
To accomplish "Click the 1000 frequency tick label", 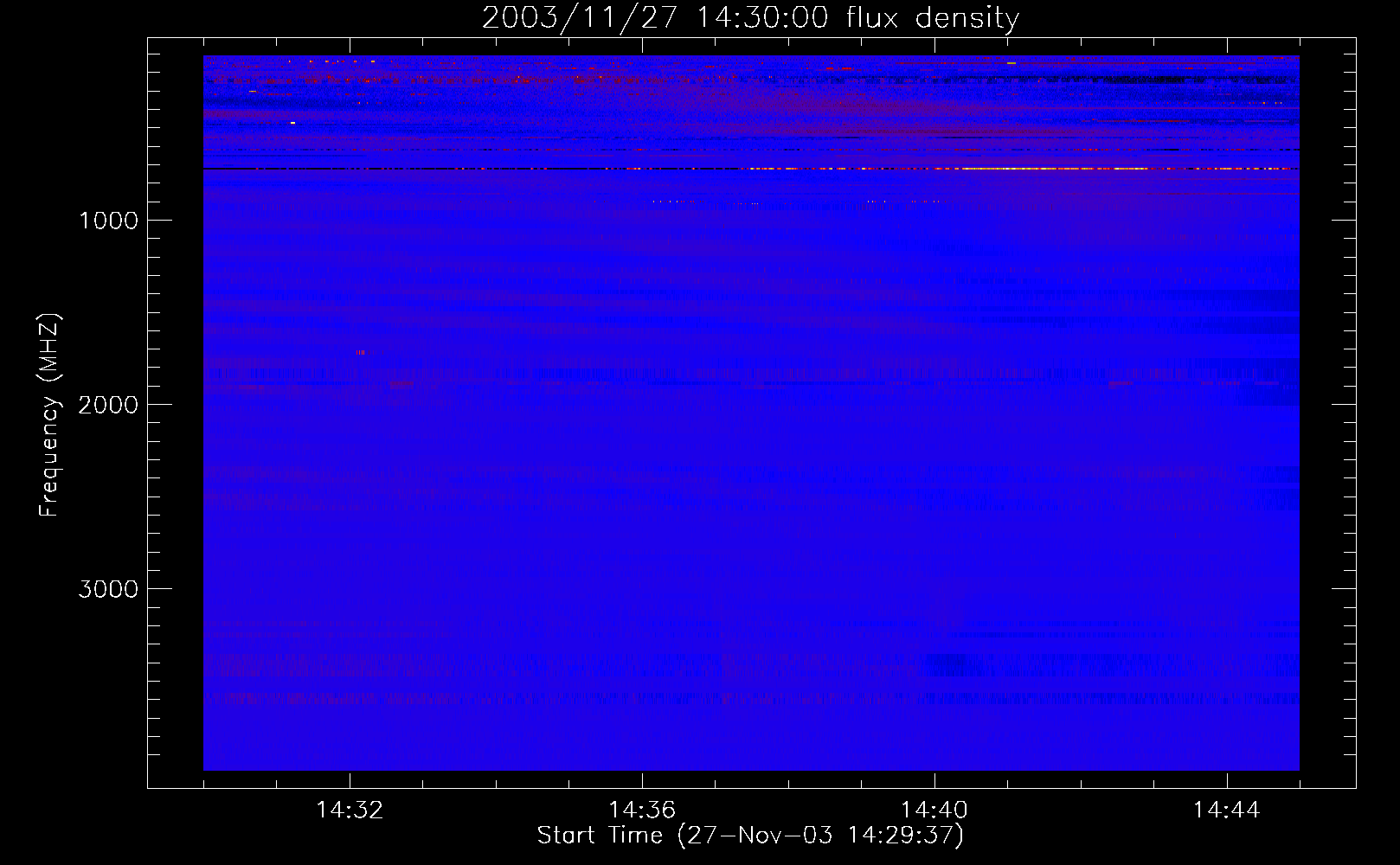I will [x=108, y=221].
